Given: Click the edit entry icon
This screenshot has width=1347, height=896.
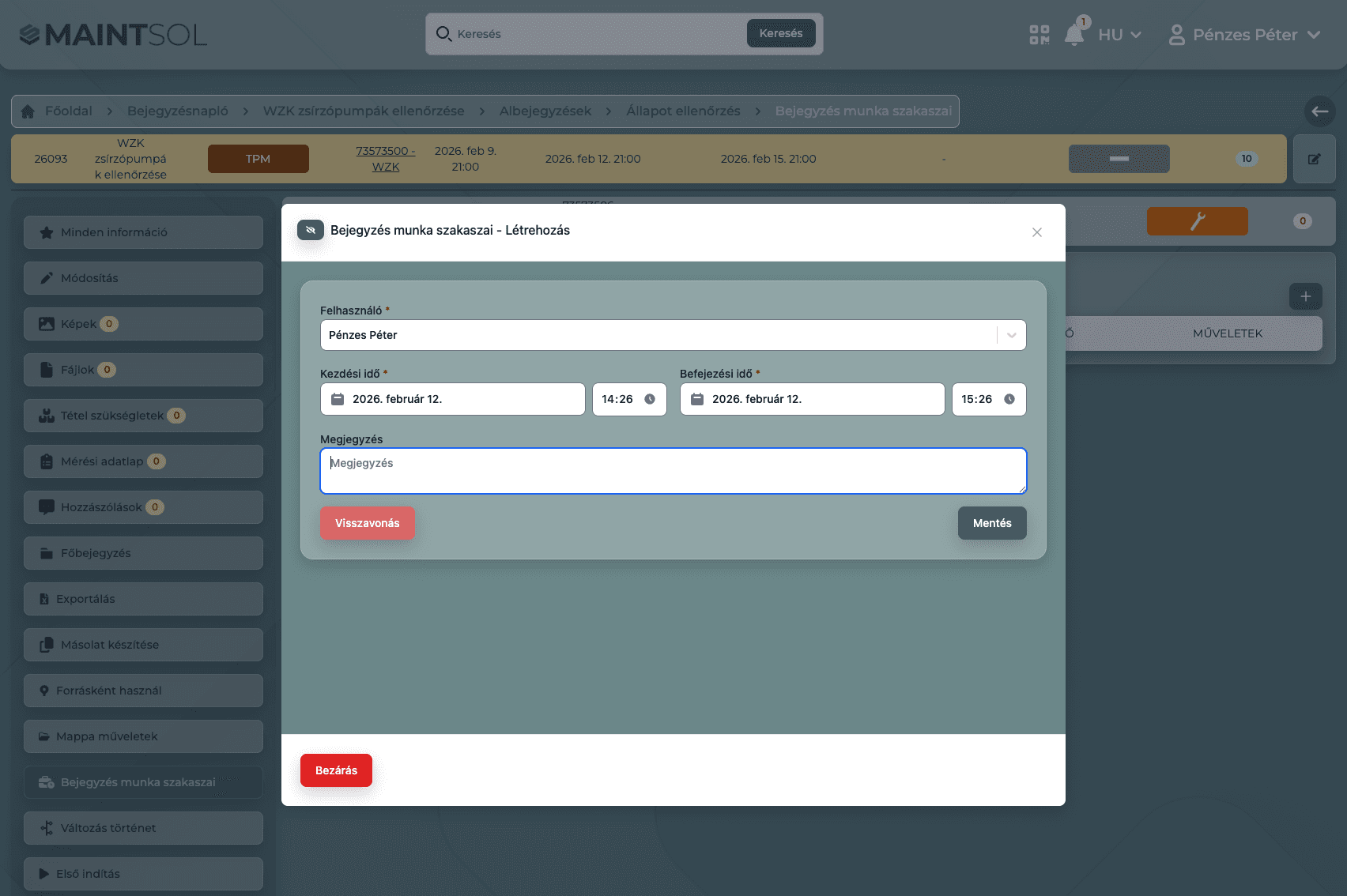Looking at the screenshot, I should pos(1314,159).
